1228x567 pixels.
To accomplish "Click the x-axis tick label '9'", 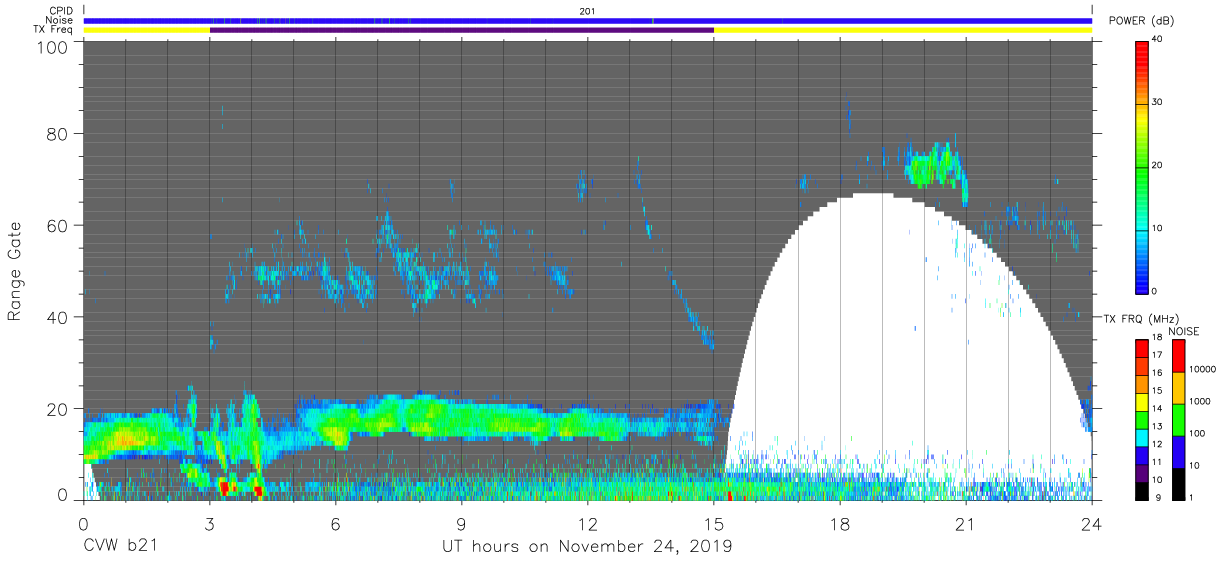I will 462,523.
